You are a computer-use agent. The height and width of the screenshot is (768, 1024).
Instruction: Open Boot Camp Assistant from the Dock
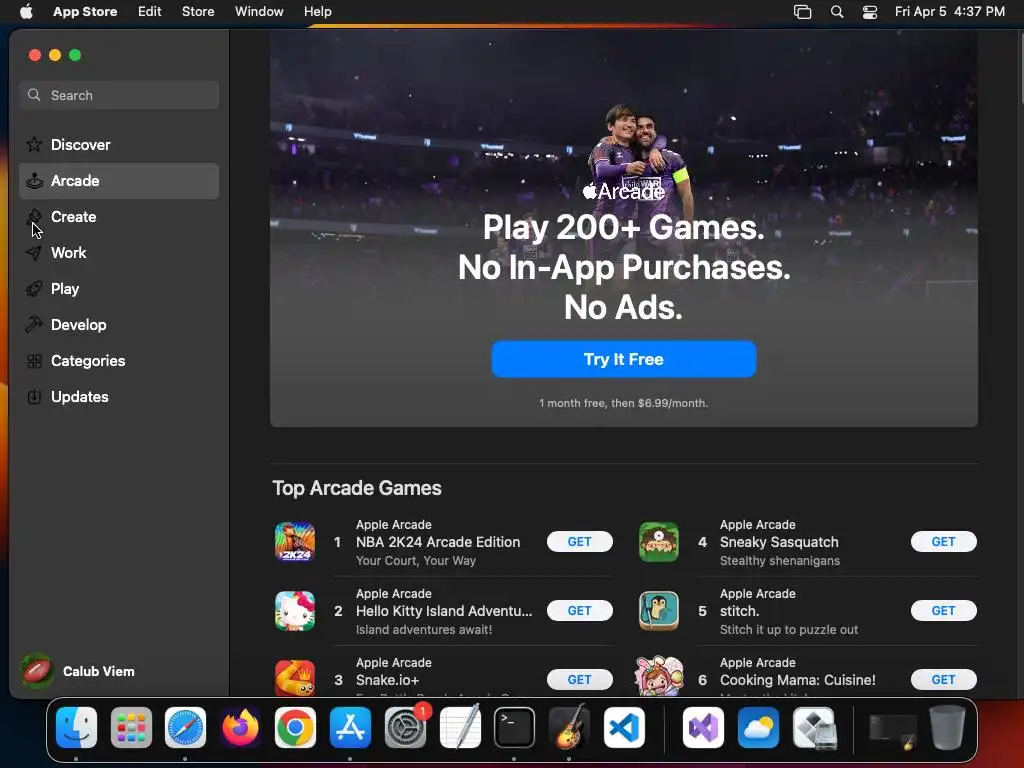(814, 728)
